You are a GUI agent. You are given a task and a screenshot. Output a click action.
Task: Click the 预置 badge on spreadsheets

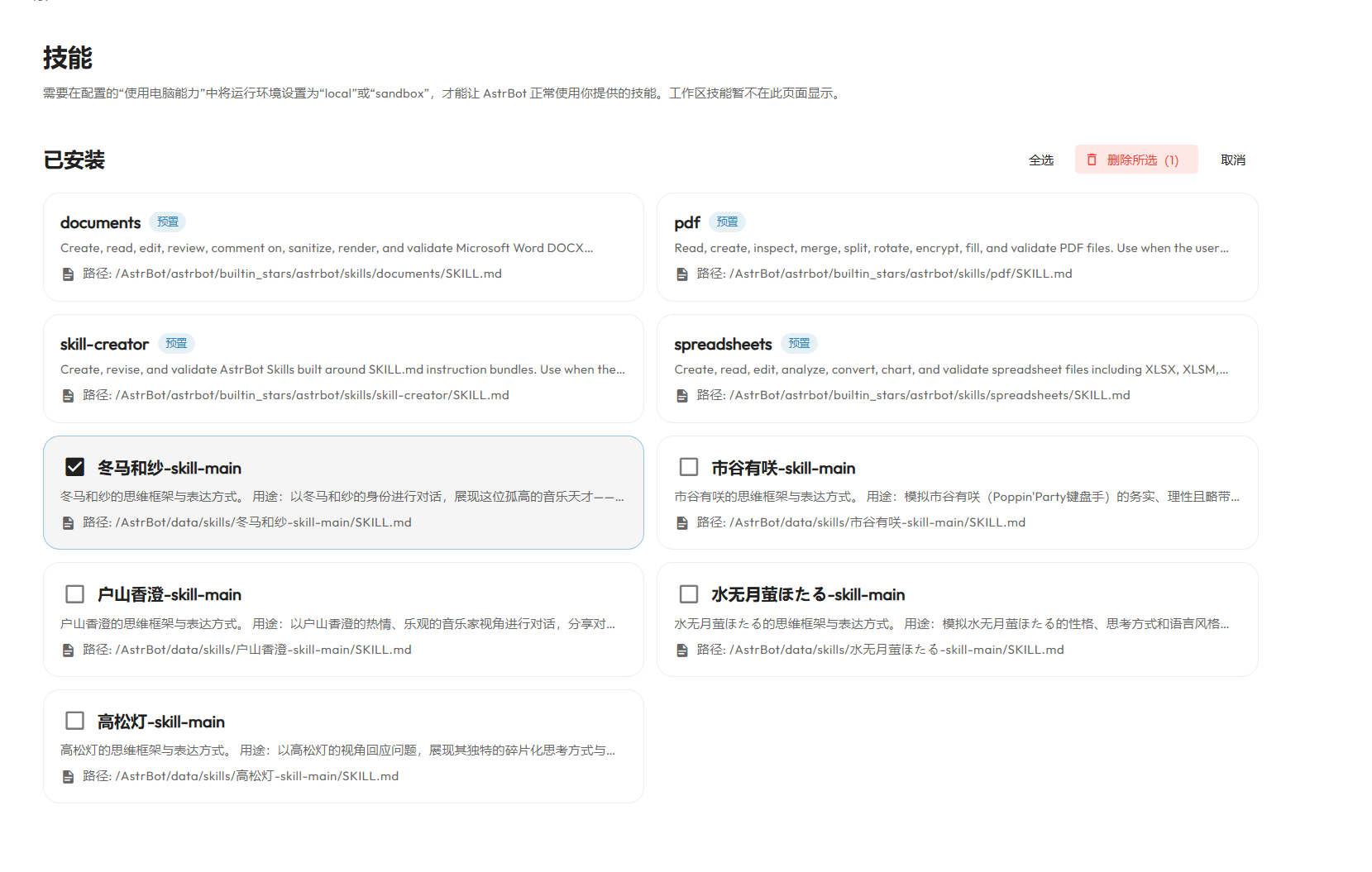coord(800,343)
